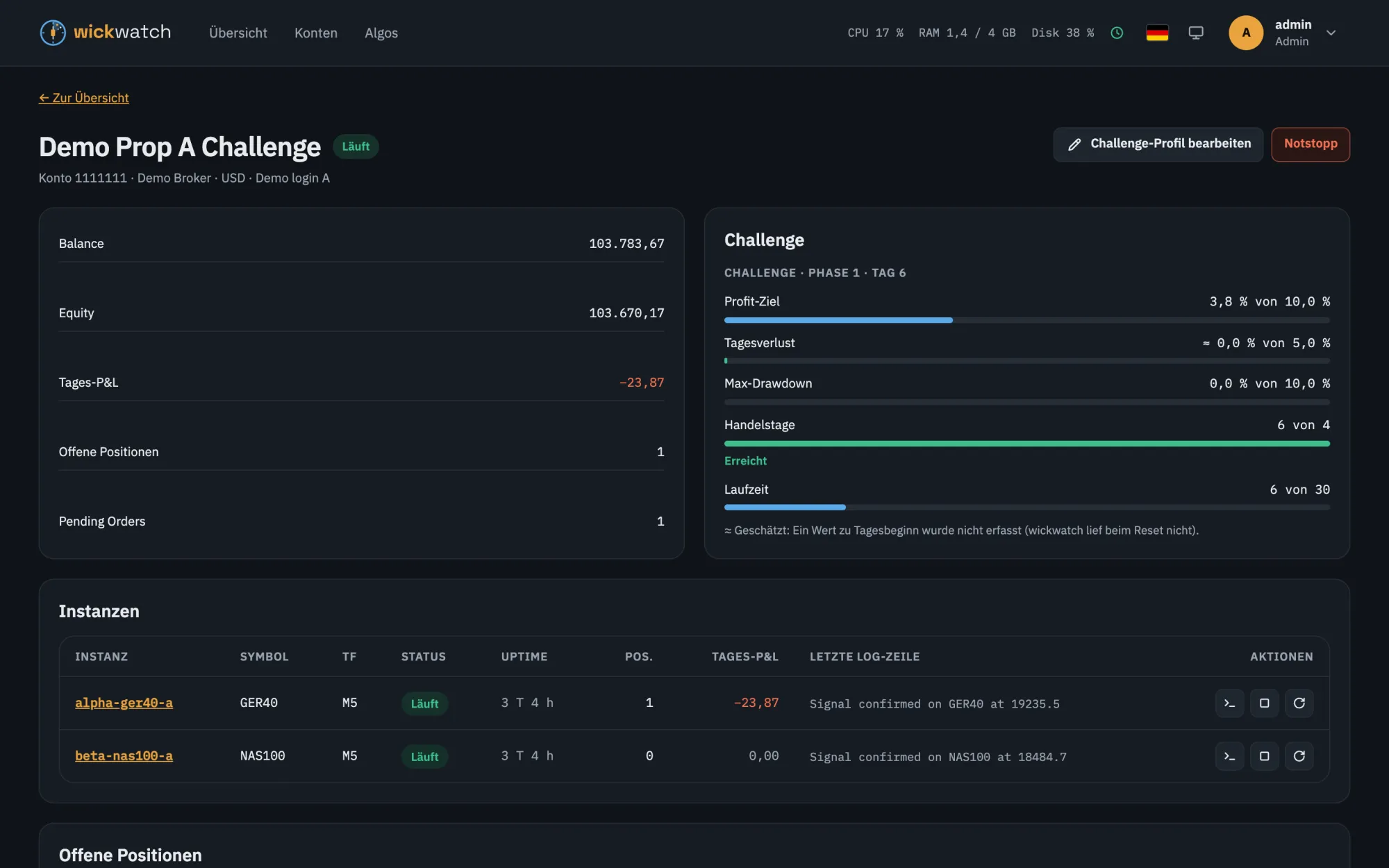
Task: Select the Balance value 103.783,67
Action: [626, 244]
